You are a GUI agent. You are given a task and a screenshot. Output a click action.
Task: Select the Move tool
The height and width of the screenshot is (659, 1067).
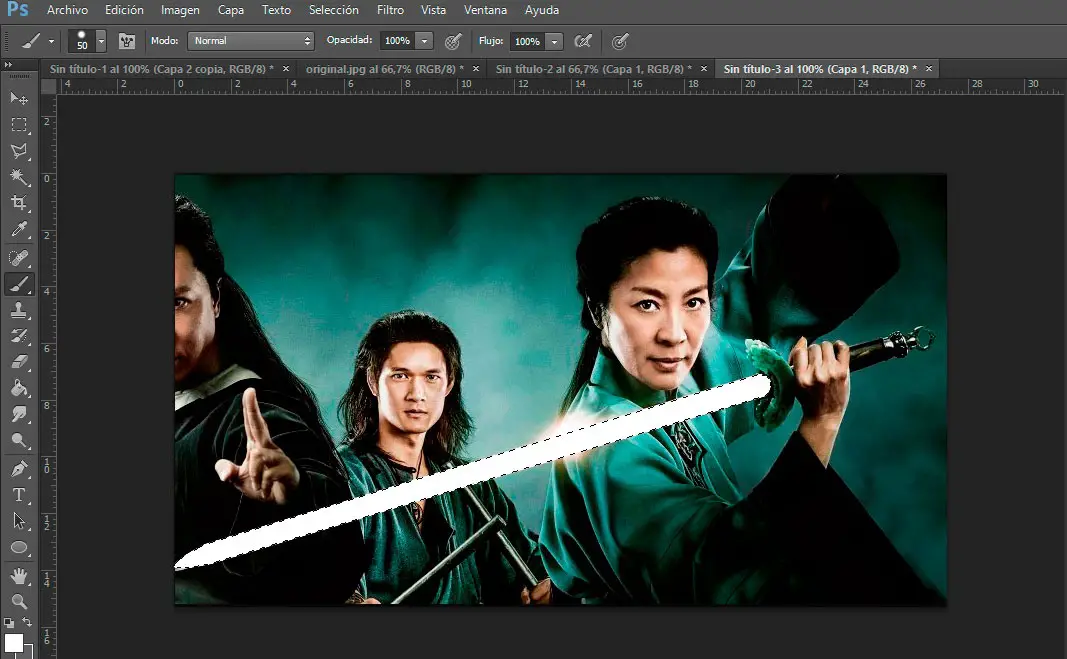[19, 99]
